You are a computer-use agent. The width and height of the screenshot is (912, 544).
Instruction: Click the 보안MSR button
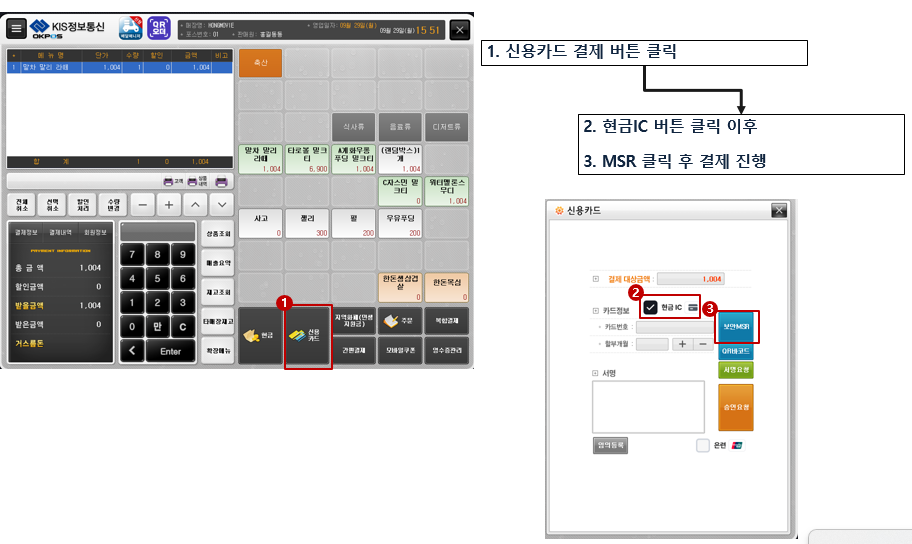pos(736,326)
